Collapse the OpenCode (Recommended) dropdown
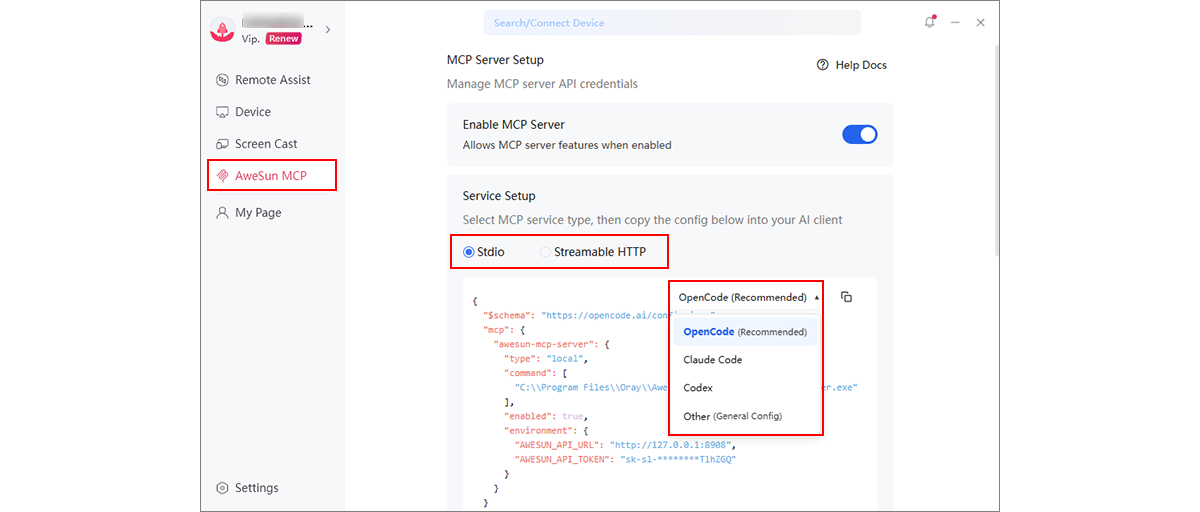Image resolution: width=1200 pixels, height=512 pixels. (748, 297)
